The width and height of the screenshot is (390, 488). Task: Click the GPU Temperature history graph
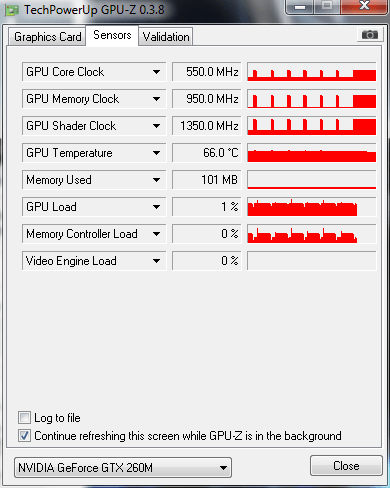(x=312, y=153)
